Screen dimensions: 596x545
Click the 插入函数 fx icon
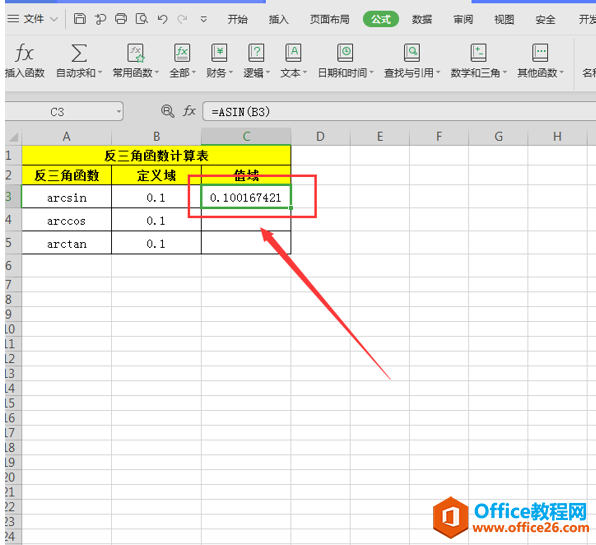pos(25,52)
